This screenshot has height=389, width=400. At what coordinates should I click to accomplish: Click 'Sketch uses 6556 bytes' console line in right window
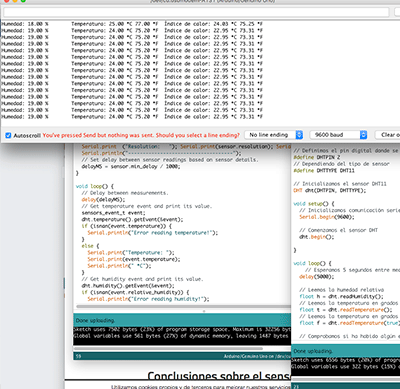(x=345, y=360)
